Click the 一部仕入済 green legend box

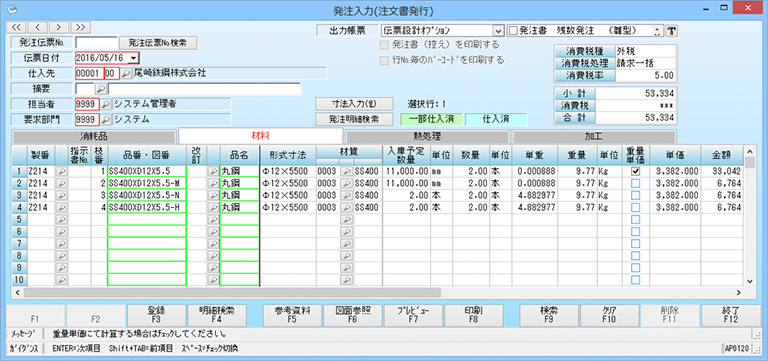click(x=431, y=119)
